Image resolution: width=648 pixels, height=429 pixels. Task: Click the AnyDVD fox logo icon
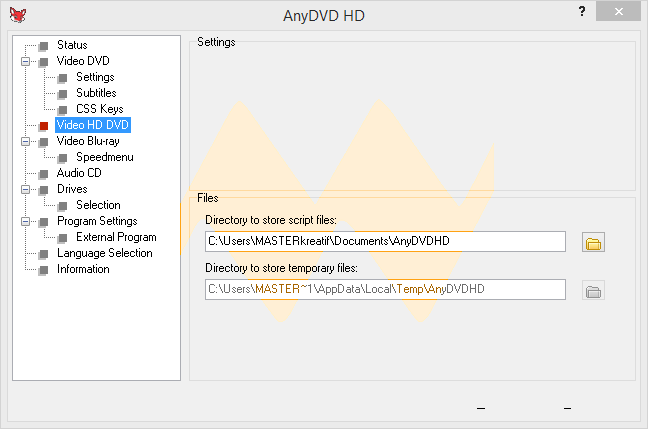pyautogui.click(x=15, y=13)
